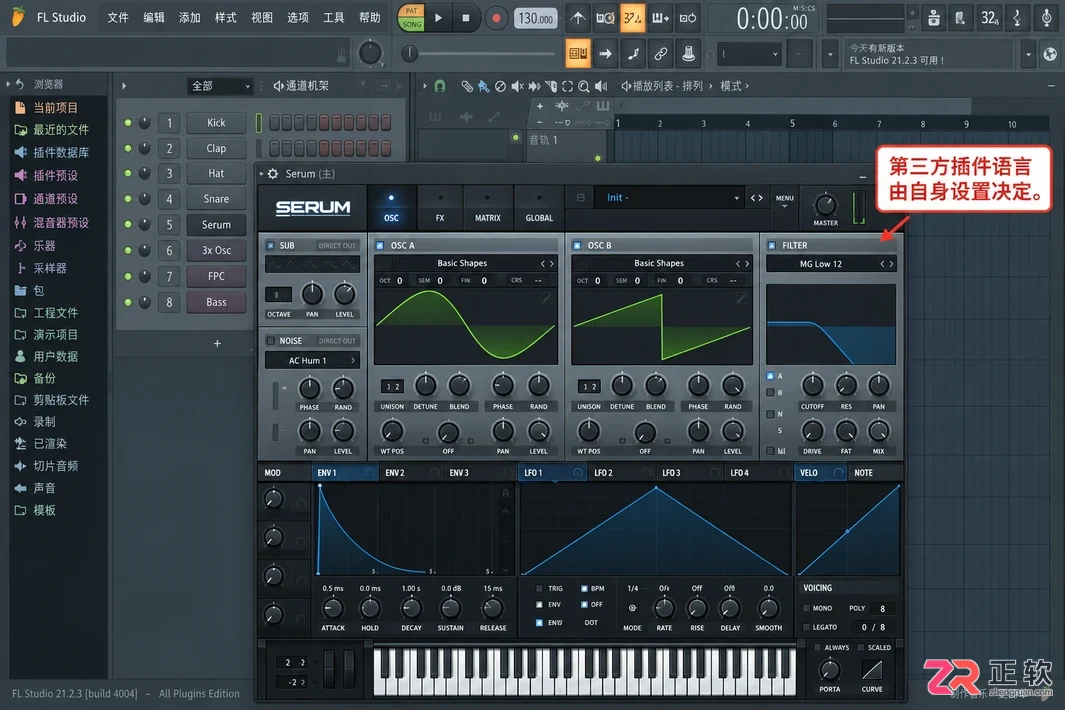Image resolution: width=1065 pixels, height=710 pixels.
Task: Toggle the PAT/SONG mode switch
Action: [x=411, y=18]
